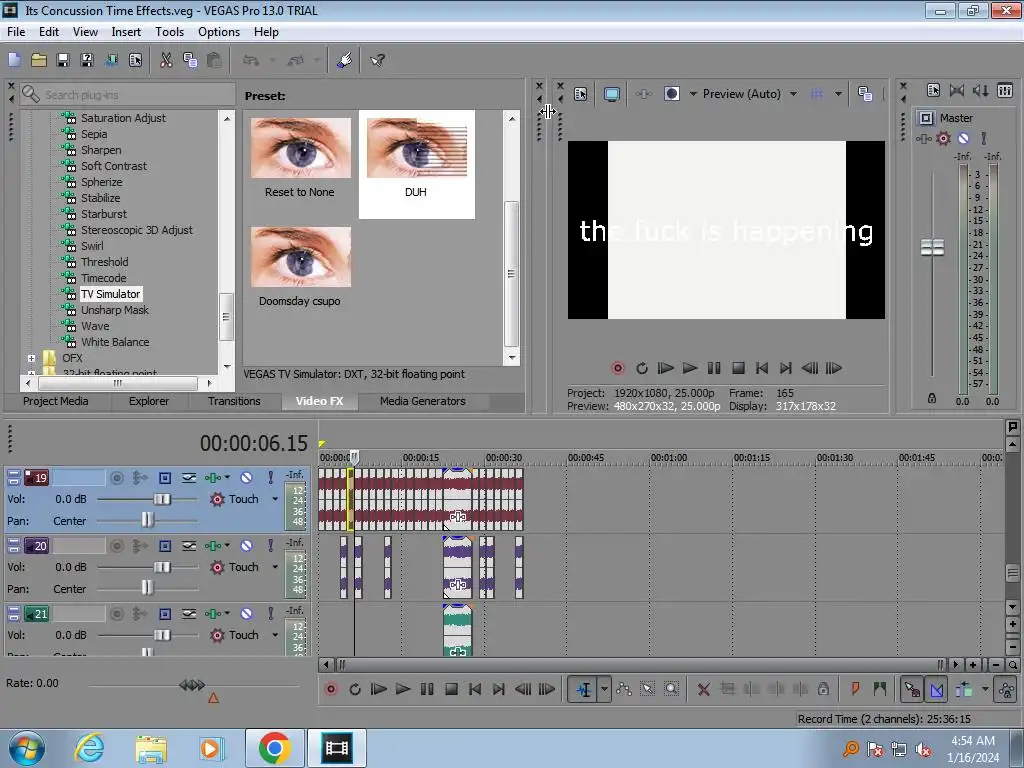This screenshot has width=1024, height=768.
Task: Click the Undo arrow icon
Action: point(251,60)
